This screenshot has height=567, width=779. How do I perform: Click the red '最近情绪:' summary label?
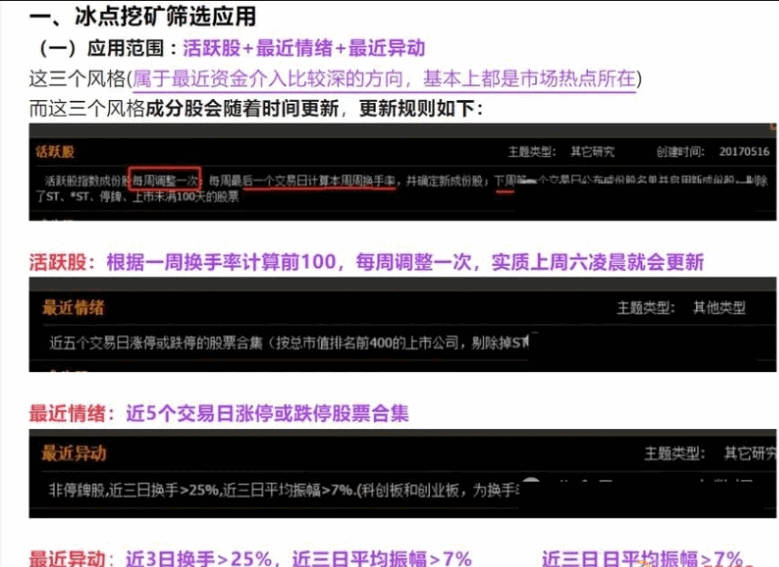[72, 413]
